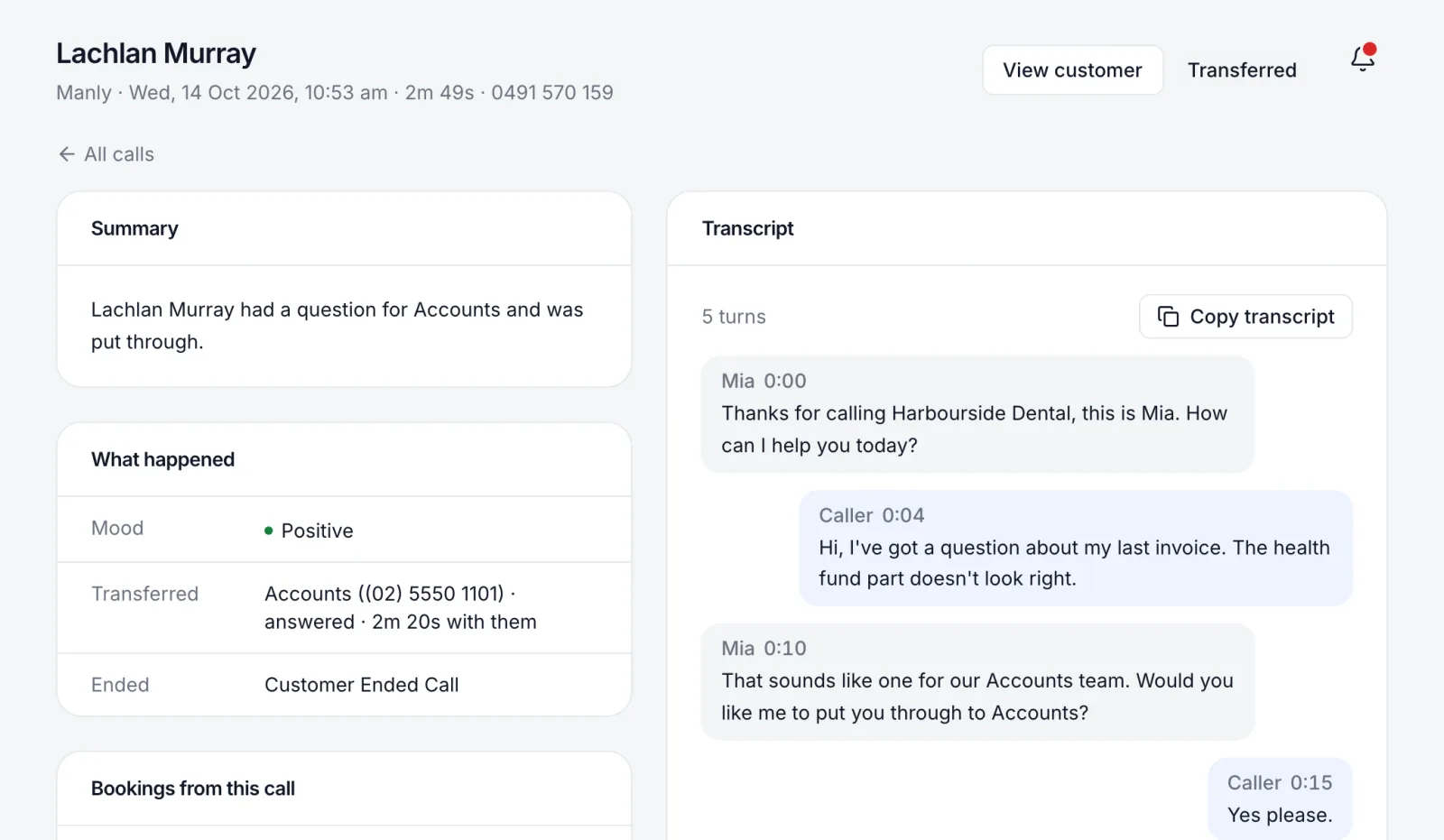Click the phone number 0491 570 159
Screen dimensions: 1444x840
click(552, 92)
